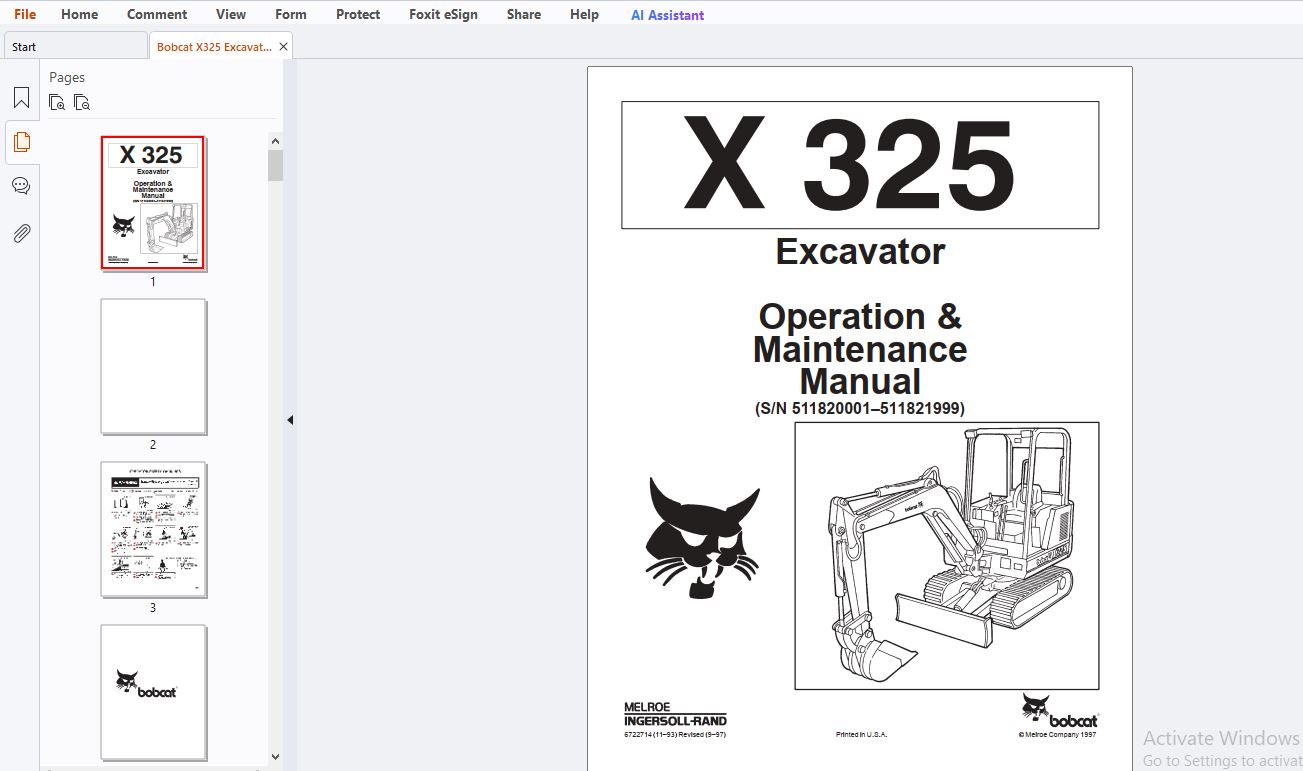Click the '6722714 (11–93) Revised (9–97)' text

(x=675, y=735)
